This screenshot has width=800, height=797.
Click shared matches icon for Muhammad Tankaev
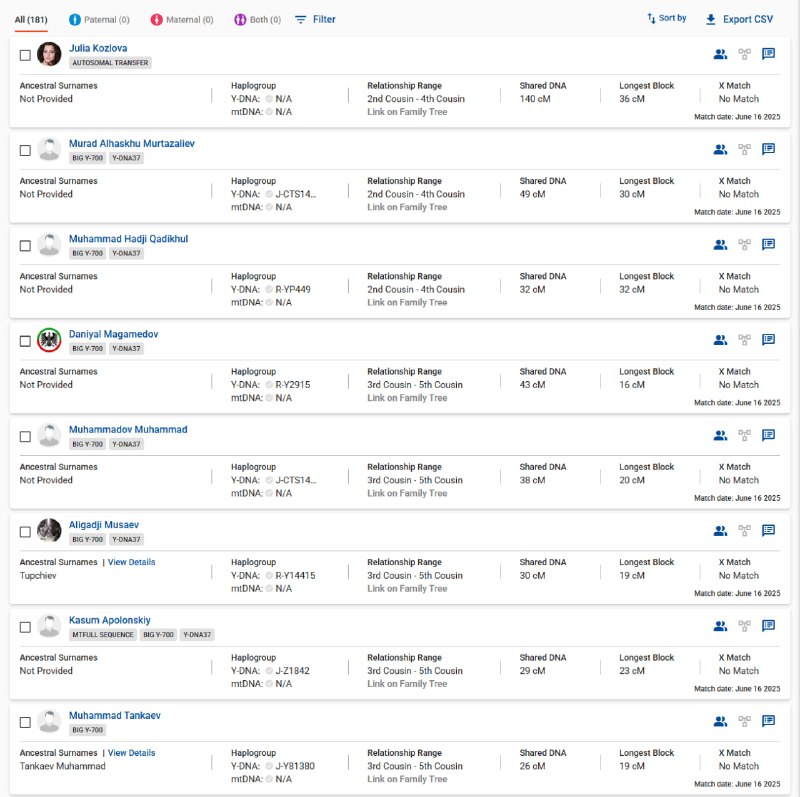720,721
